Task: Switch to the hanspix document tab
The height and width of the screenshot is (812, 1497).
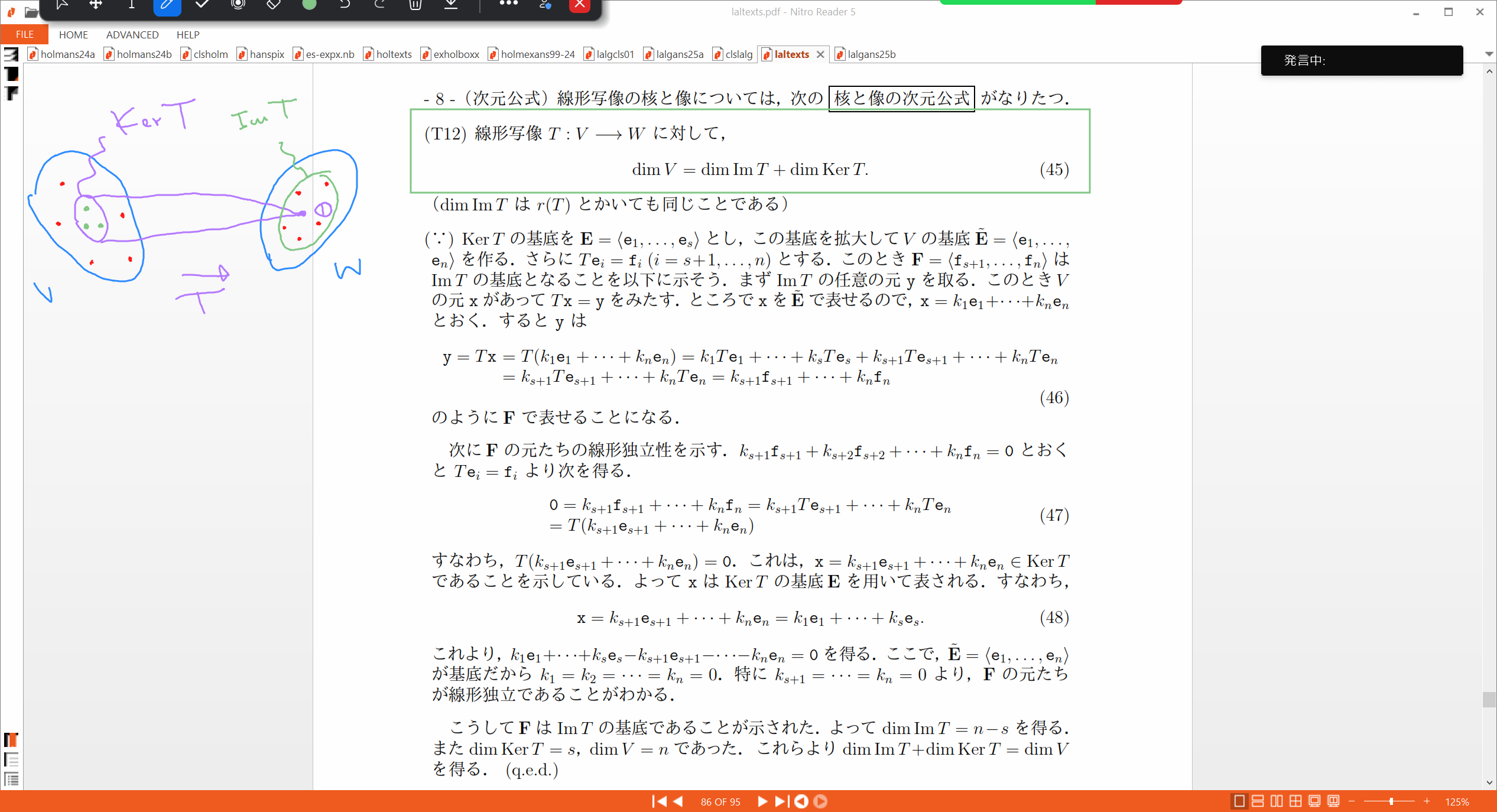Action: (x=261, y=54)
